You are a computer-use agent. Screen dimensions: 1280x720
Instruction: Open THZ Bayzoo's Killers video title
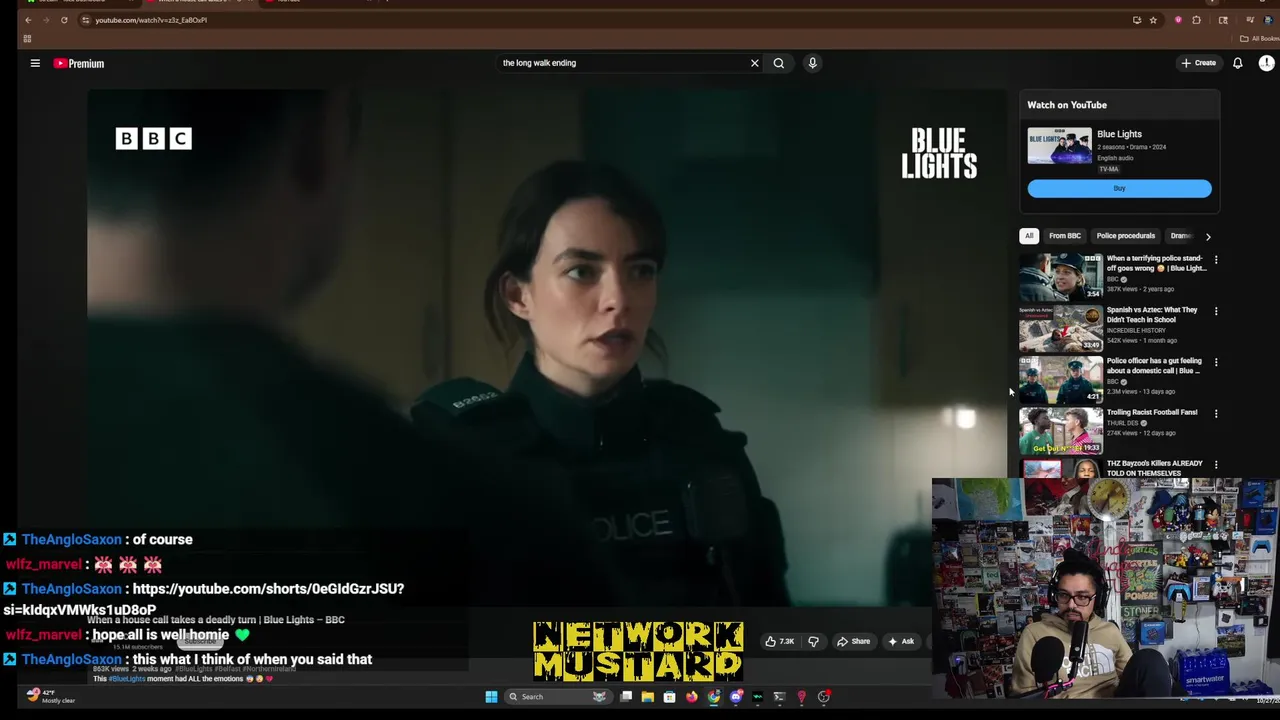pyautogui.click(x=1155, y=468)
